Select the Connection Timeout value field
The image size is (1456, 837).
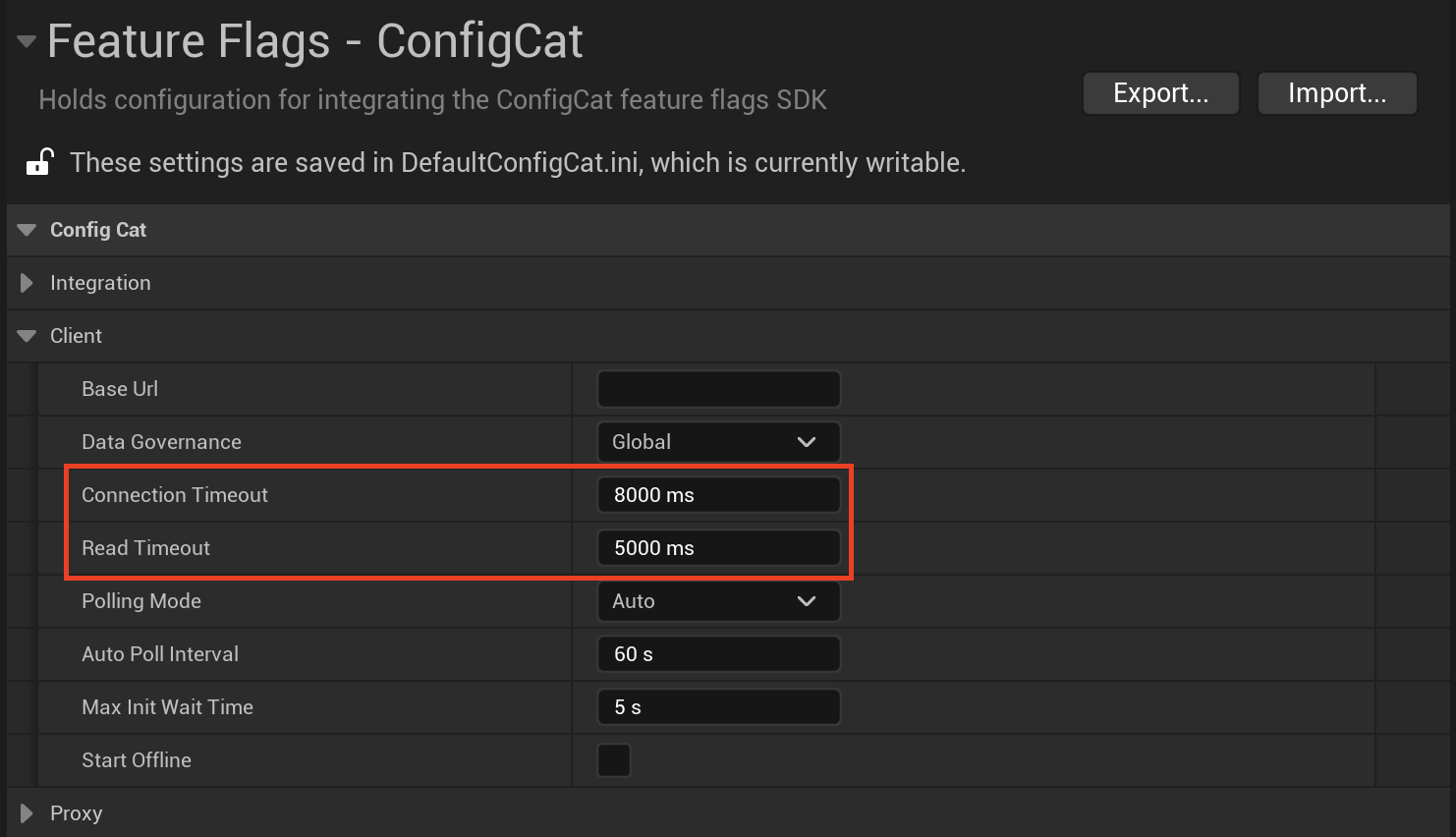pyautogui.click(x=718, y=494)
